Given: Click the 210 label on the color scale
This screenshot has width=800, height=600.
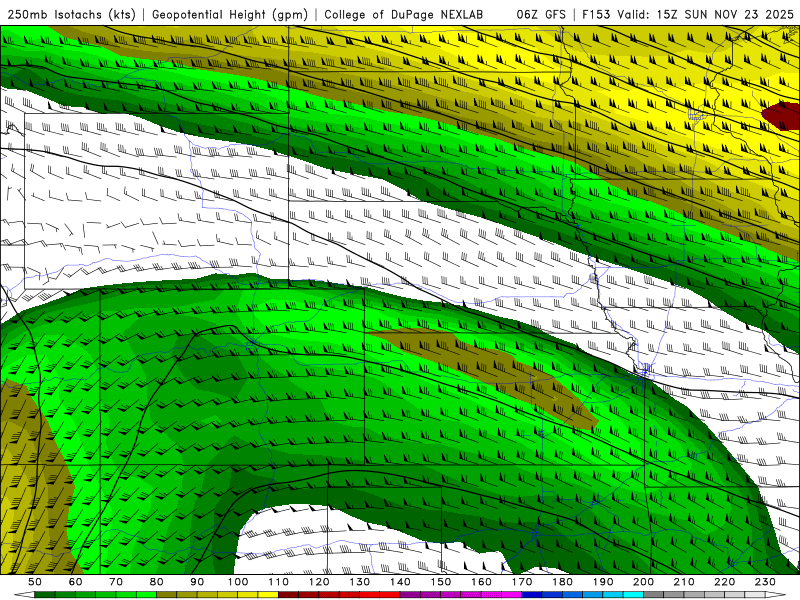Looking at the screenshot, I should click(x=684, y=582).
